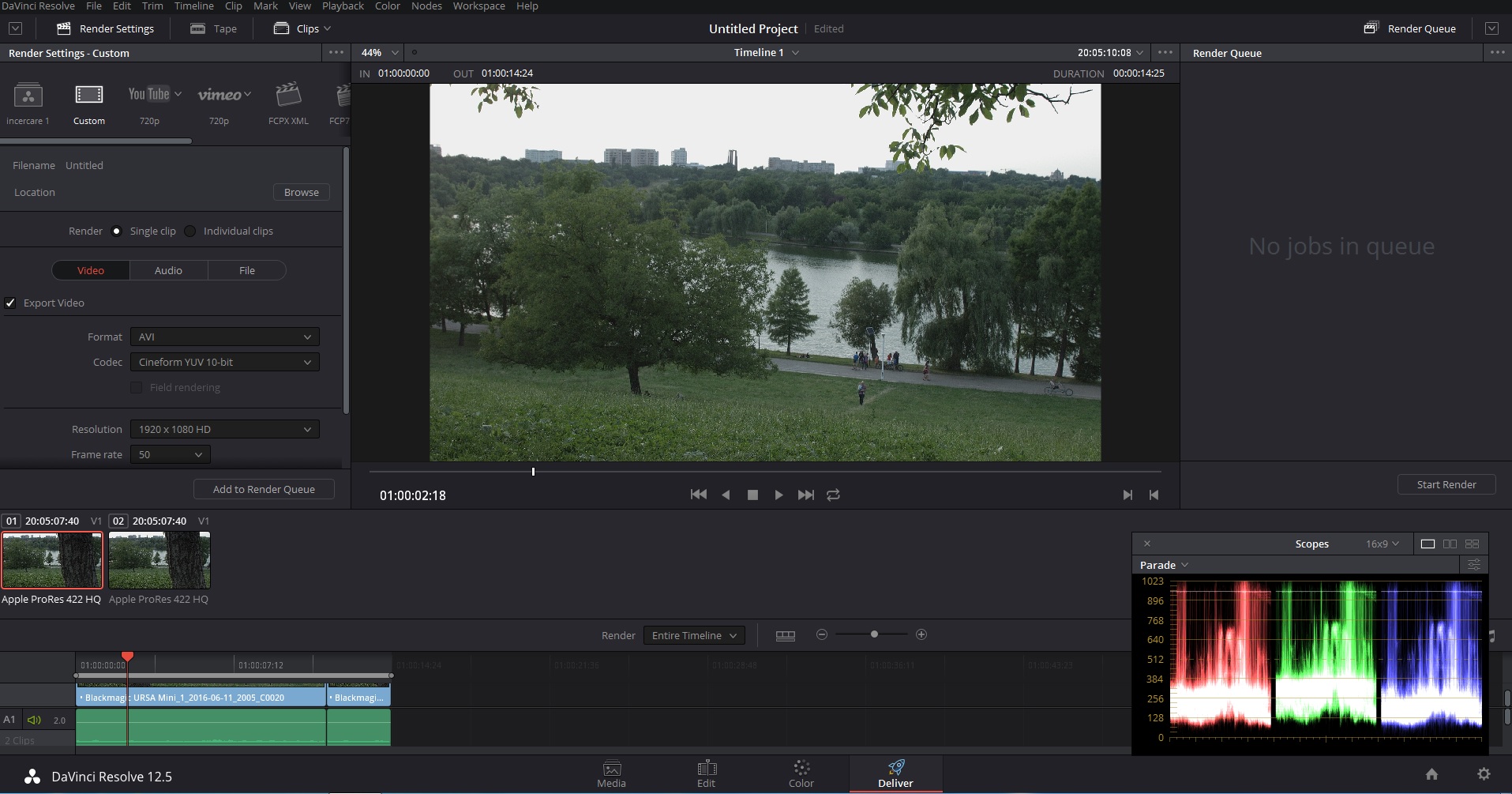Open Render Settings options three-dots menu
The height and width of the screenshot is (794, 1512).
336,52
